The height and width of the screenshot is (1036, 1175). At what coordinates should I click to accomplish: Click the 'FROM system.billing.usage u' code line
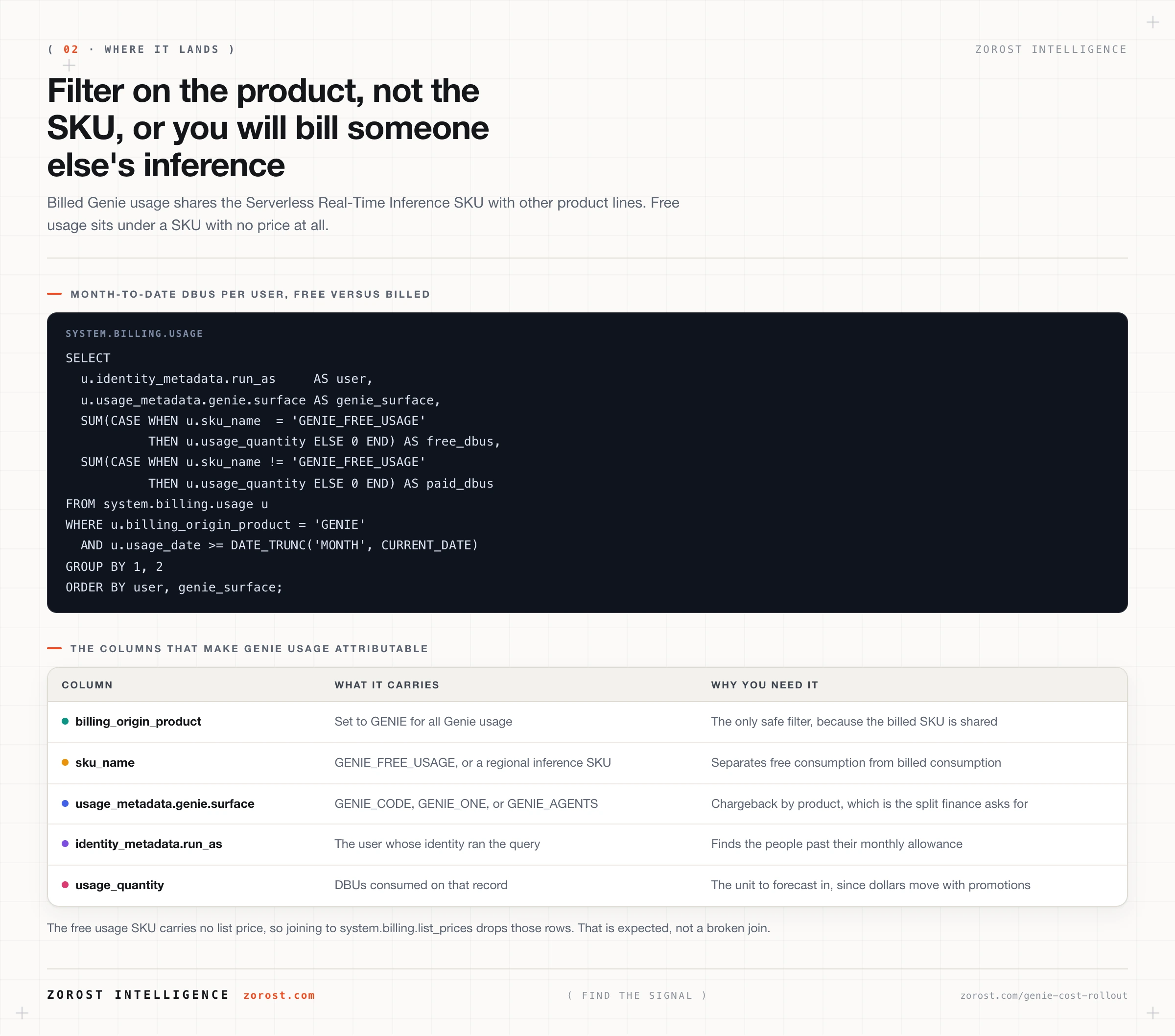tap(167, 504)
